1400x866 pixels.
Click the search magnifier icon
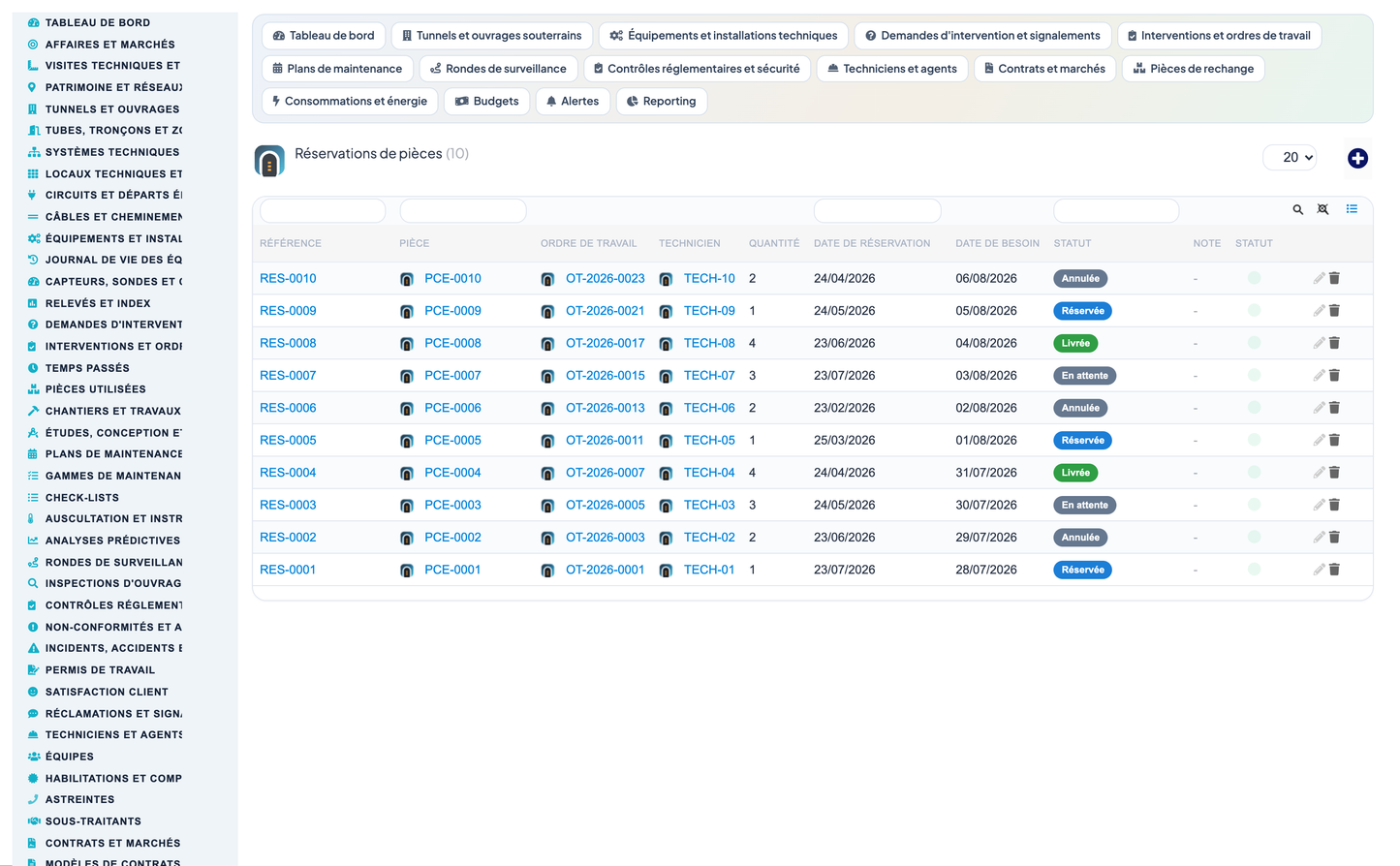[x=1298, y=209]
